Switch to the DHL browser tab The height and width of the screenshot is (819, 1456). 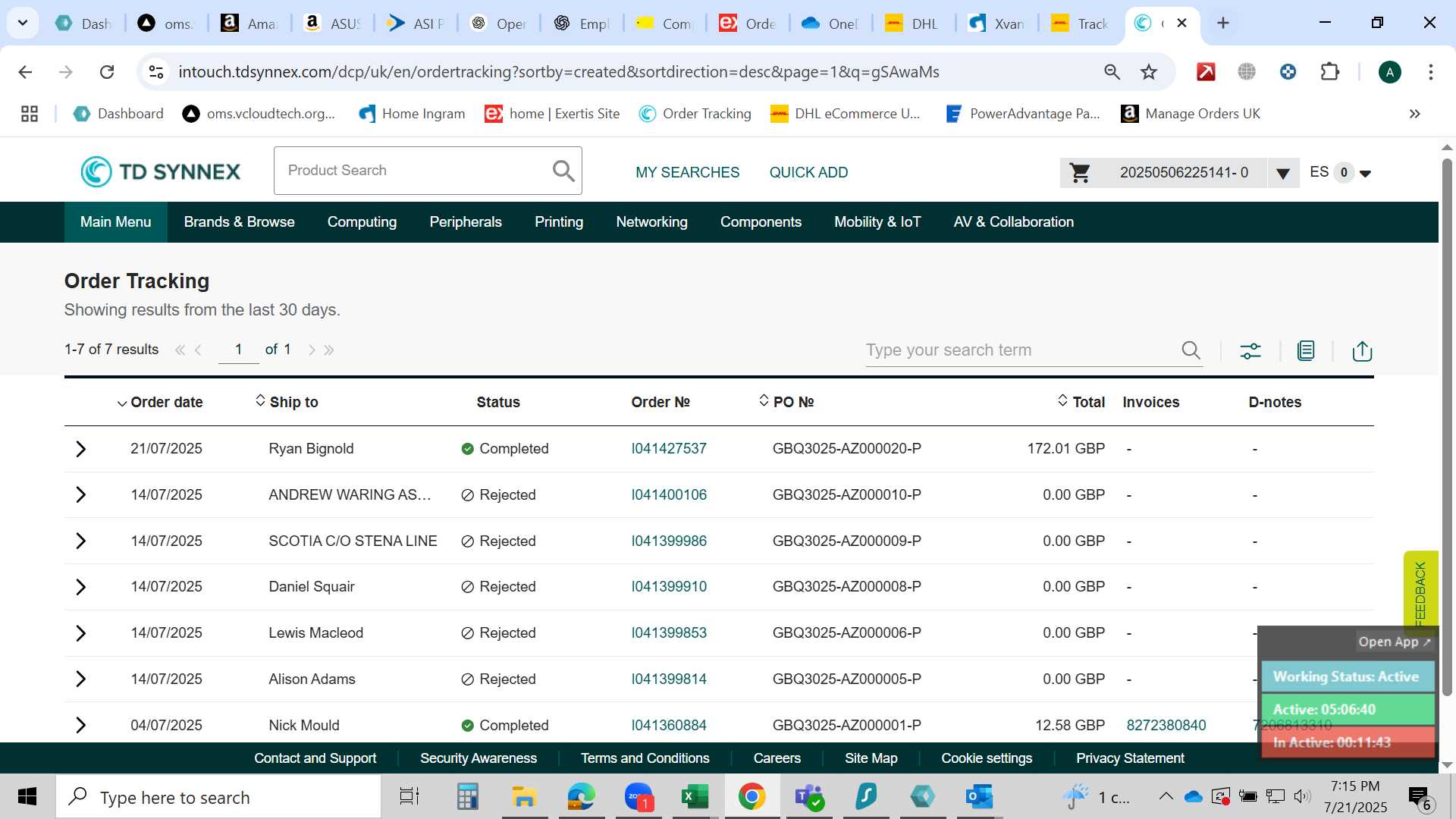click(x=913, y=24)
